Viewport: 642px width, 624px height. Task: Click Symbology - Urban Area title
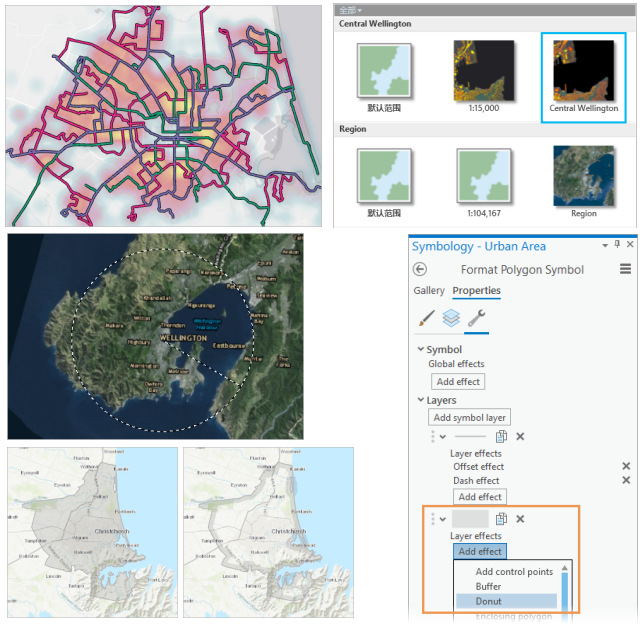click(x=479, y=246)
